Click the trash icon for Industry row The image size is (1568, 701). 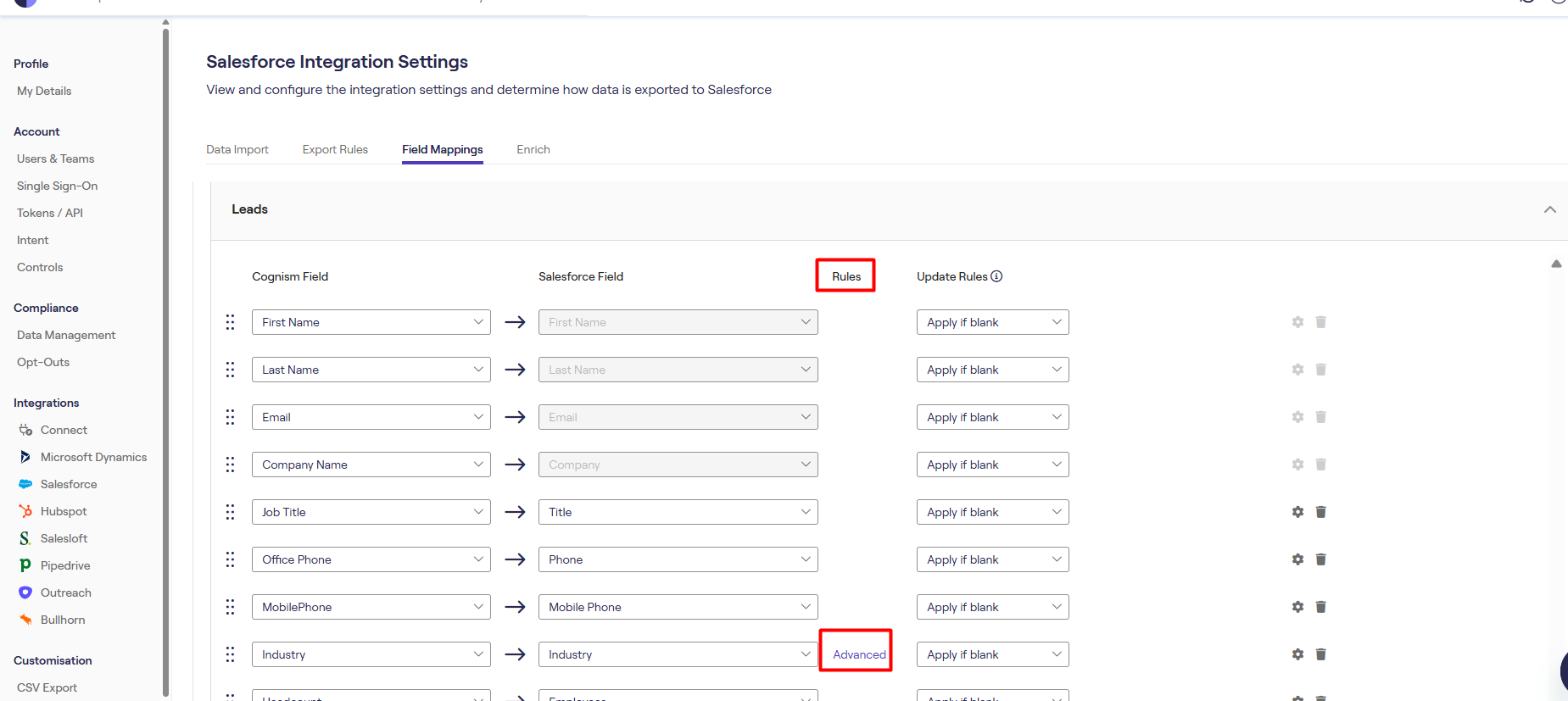[x=1320, y=654]
